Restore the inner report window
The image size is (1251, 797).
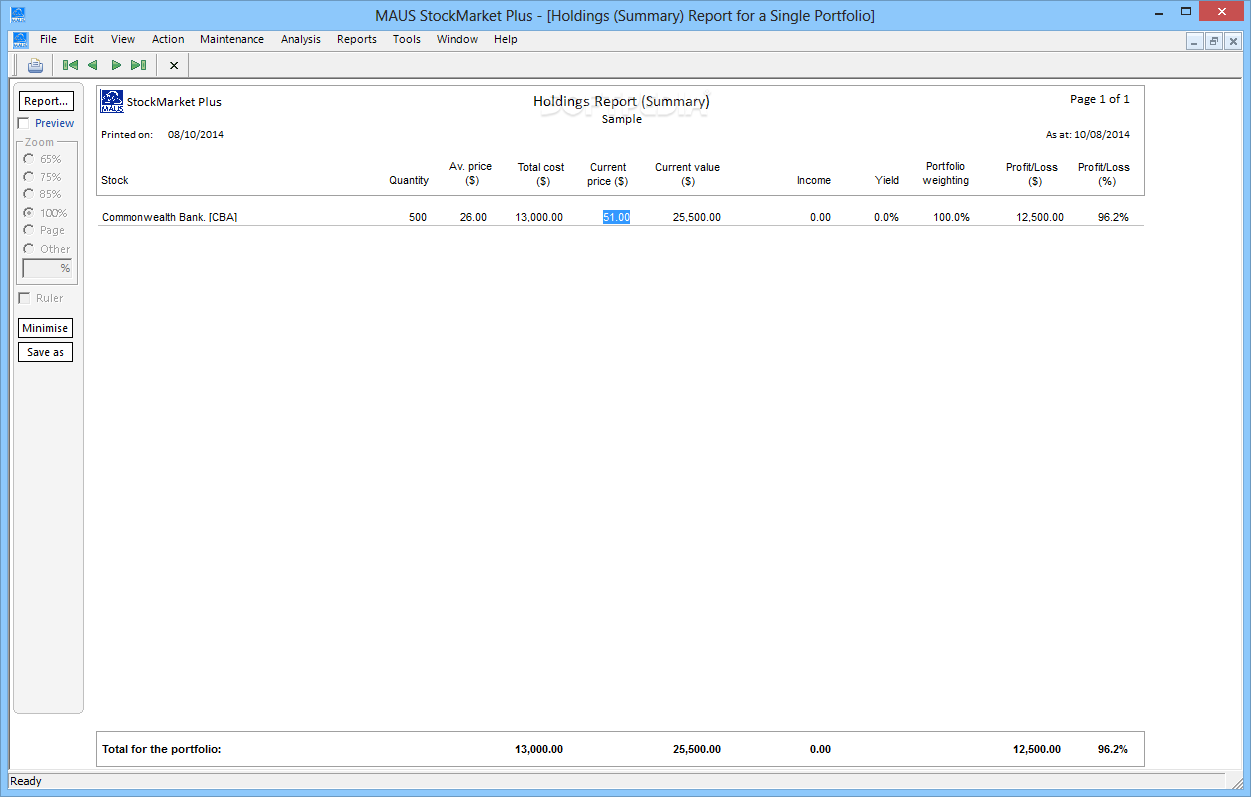[x=1214, y=41]
